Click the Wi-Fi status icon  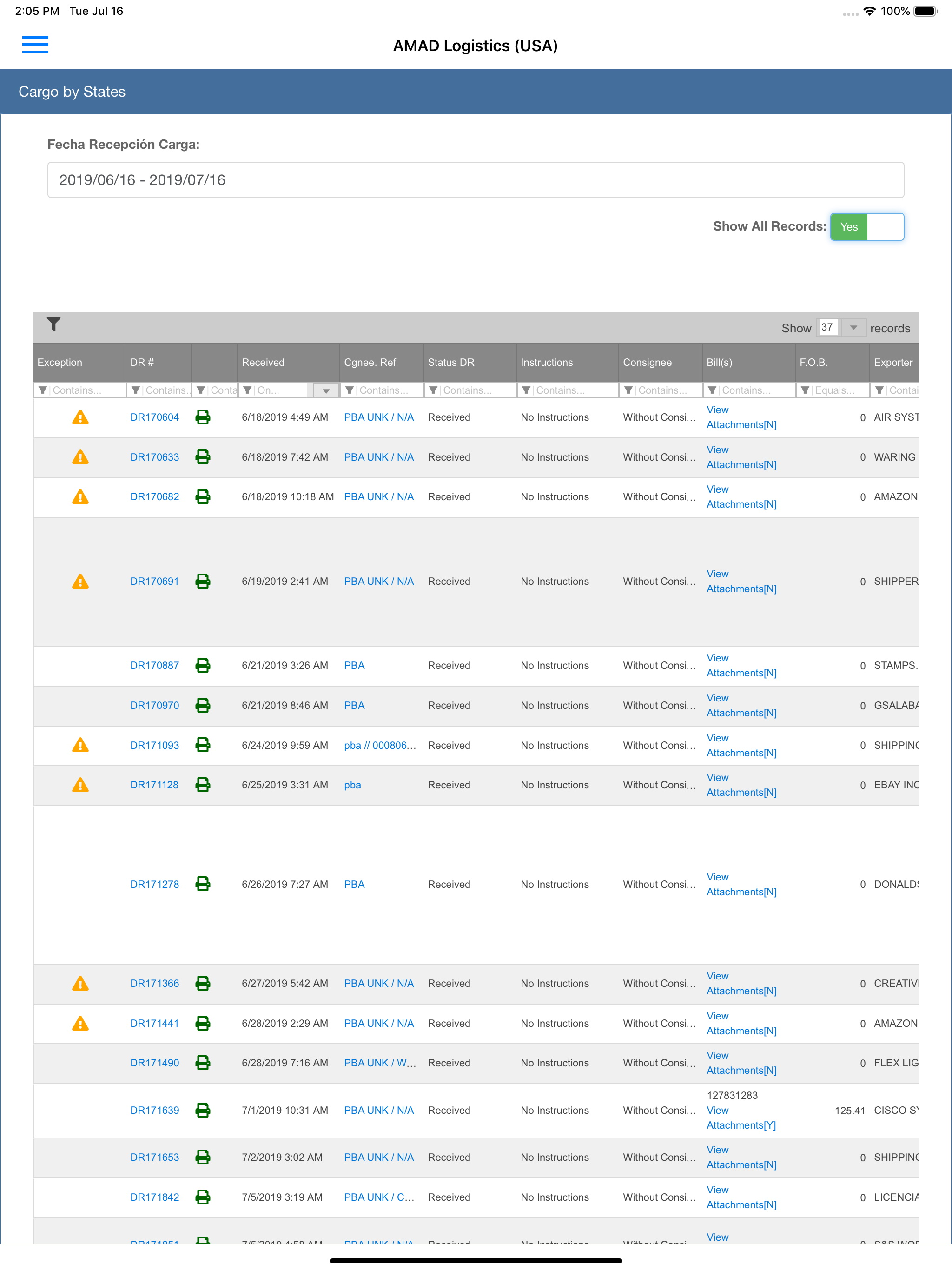(870, 11)
